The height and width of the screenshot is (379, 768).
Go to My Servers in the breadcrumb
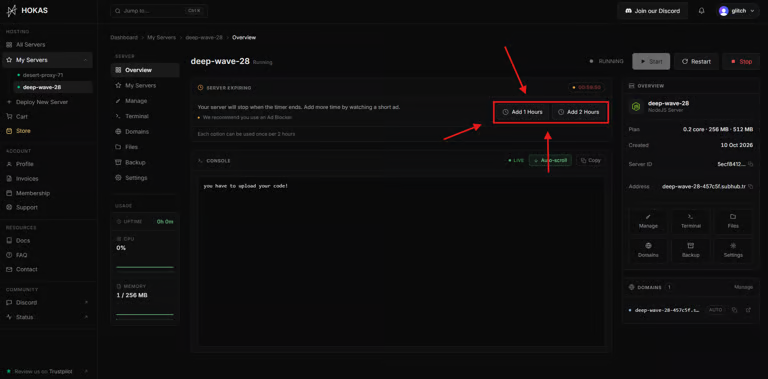click(x=161, y=37)
